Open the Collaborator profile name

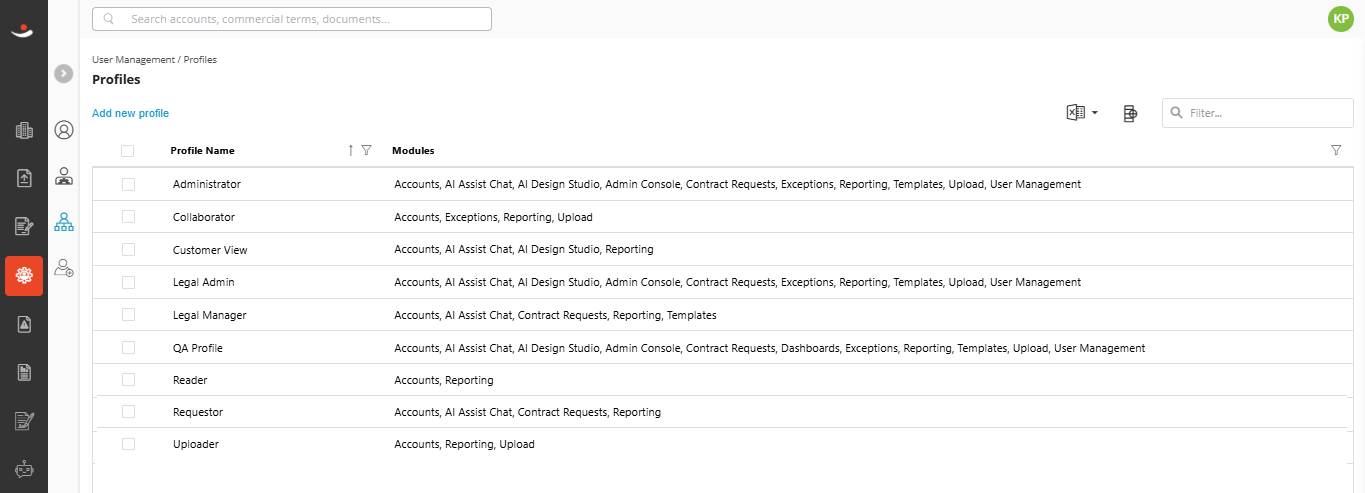204,217
